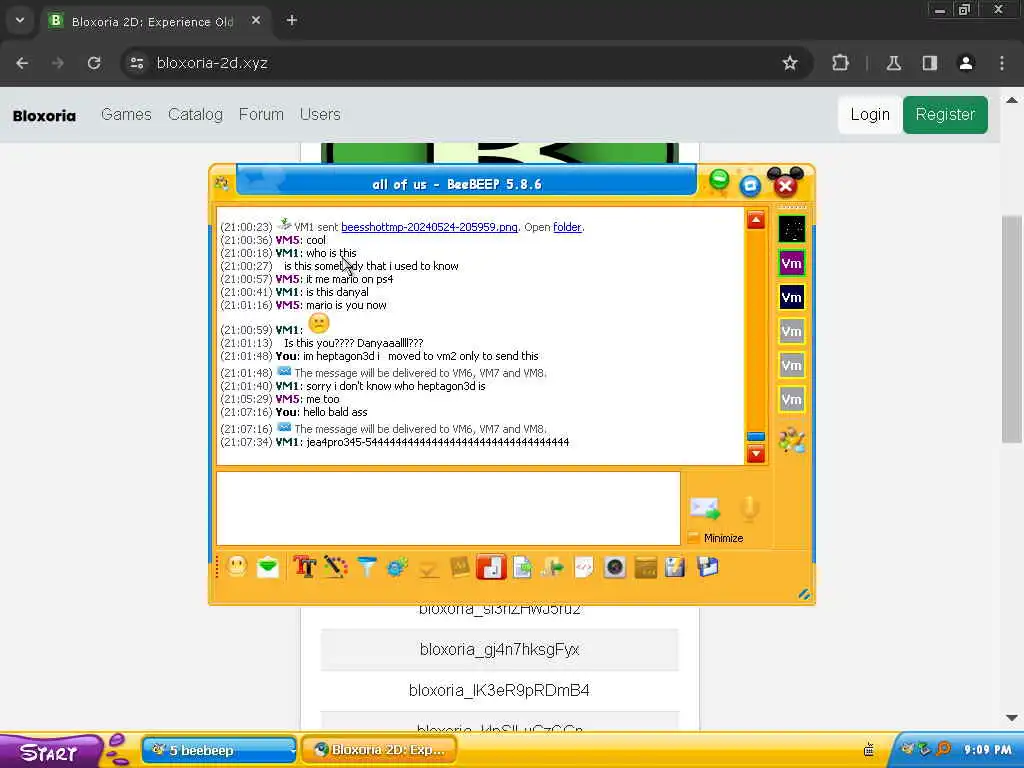
Task: Reload the bloxoria-2d.xyz page
Action: [x=94, y=63]
